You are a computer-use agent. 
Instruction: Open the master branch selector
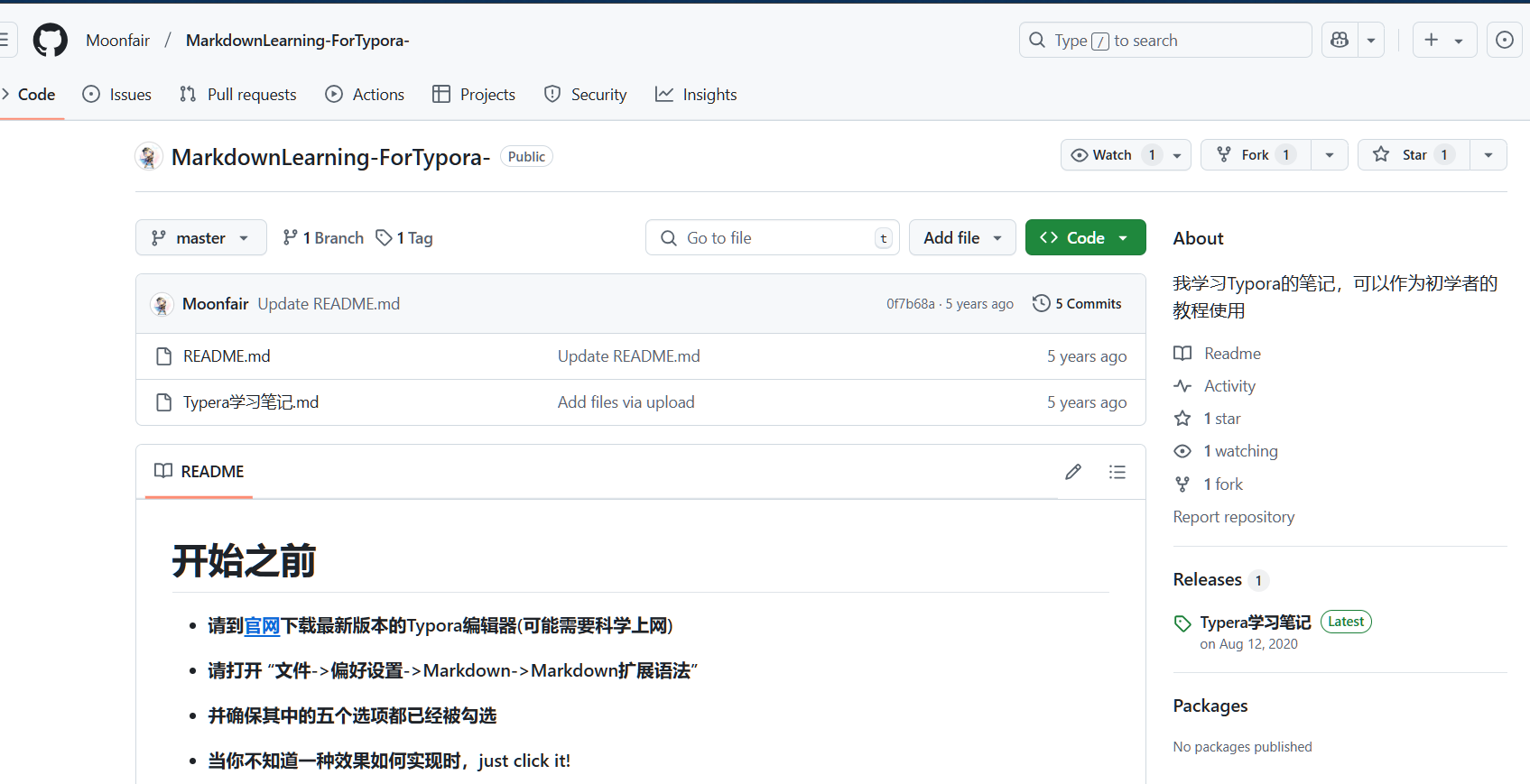pos(201,237)
